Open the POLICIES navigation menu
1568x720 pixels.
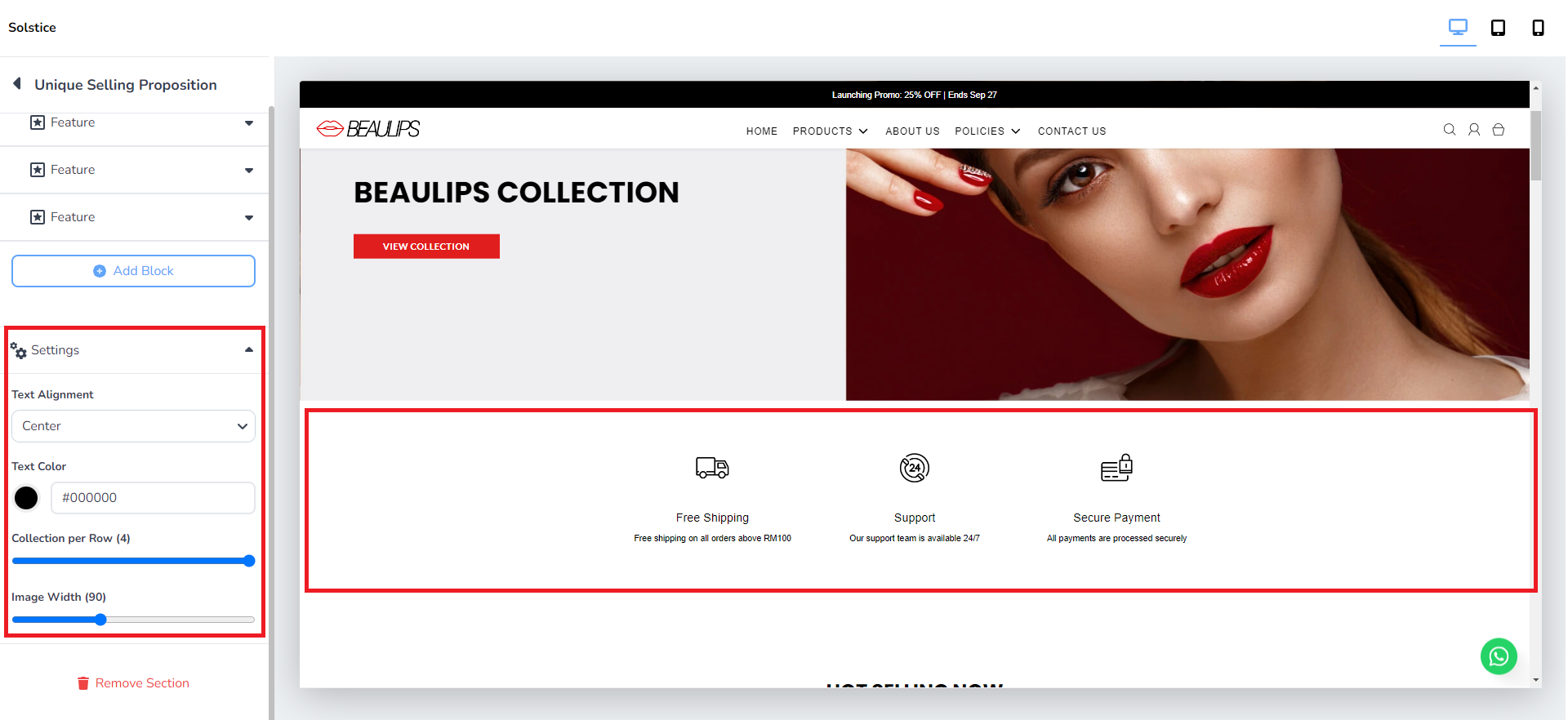pyautogui.click(x=987, y=131)
